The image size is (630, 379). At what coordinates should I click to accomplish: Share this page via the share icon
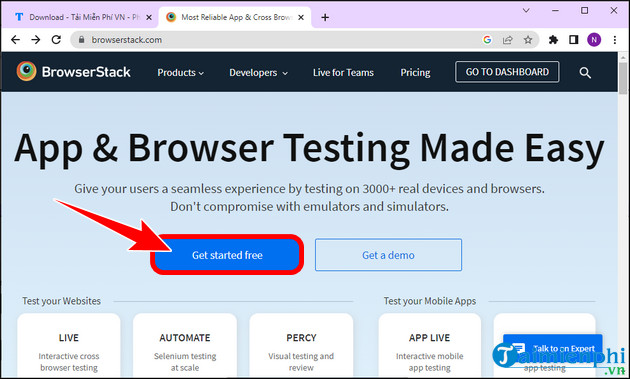tap(508, 39)
